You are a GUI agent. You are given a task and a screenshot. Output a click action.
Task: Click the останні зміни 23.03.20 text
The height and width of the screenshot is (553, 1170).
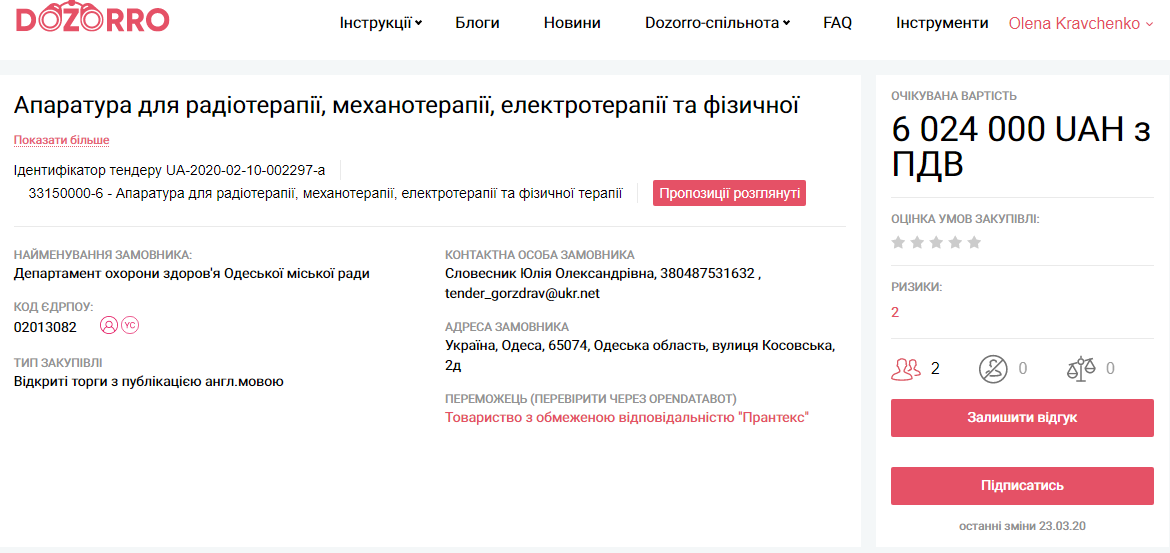(1022, 526)
